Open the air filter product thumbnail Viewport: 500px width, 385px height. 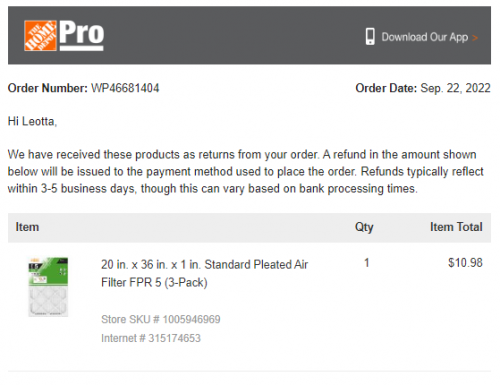[48, 287]
